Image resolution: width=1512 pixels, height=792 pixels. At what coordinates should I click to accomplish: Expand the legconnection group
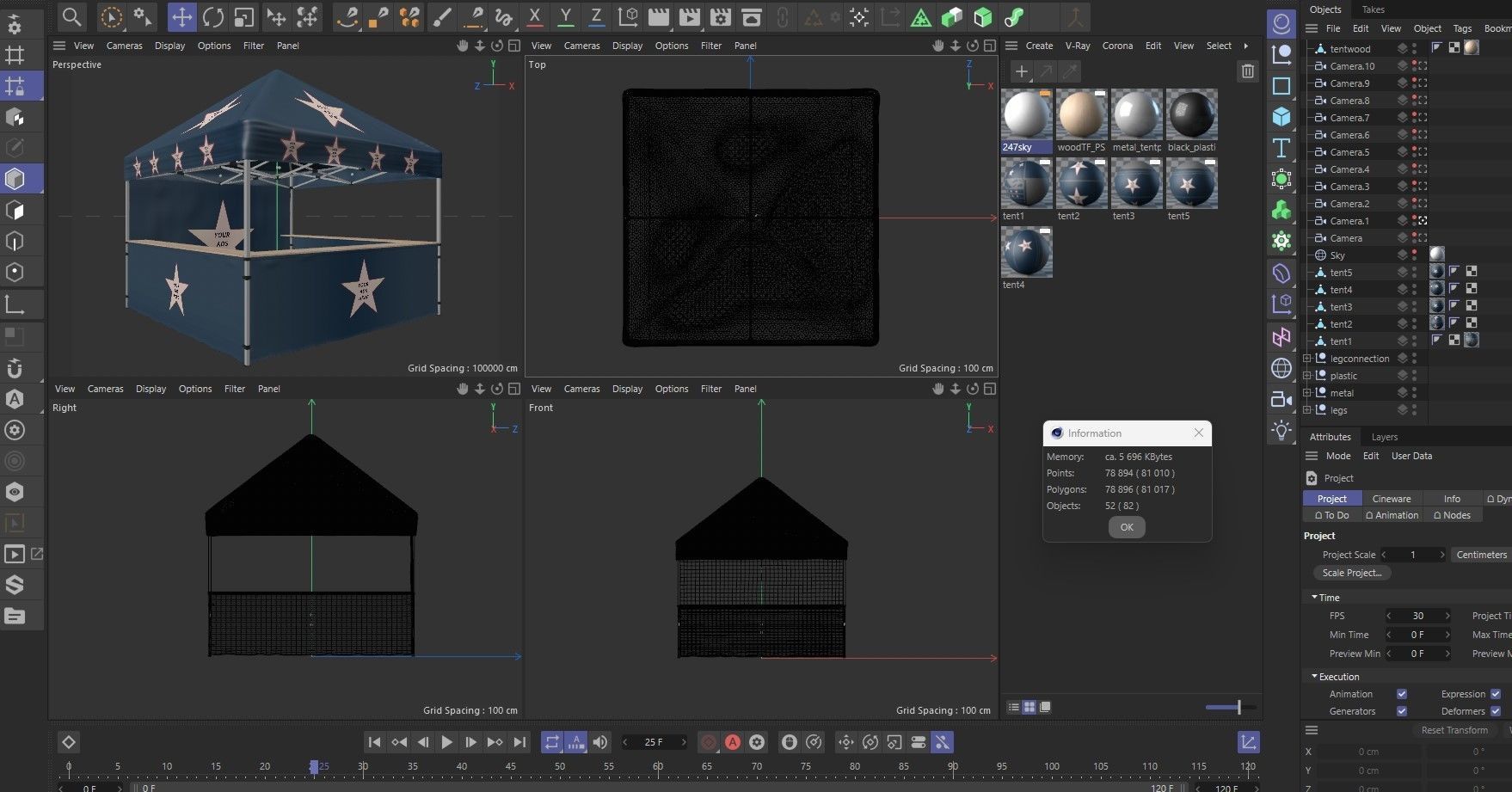point(1307,359)
